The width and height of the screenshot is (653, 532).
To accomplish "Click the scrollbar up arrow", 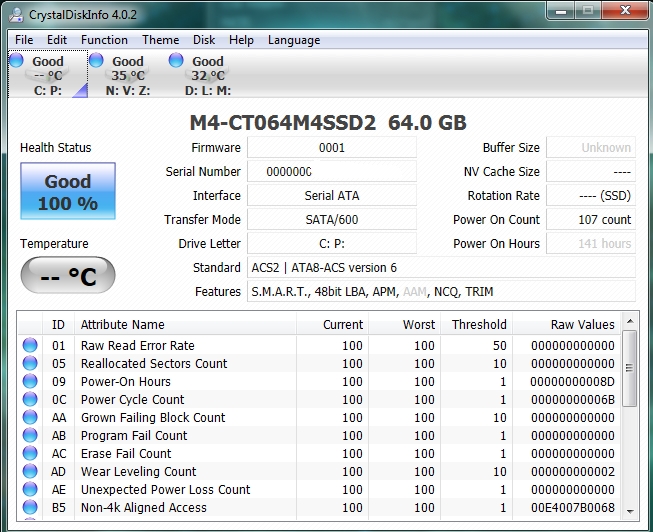I will click(x=630, y=321).
